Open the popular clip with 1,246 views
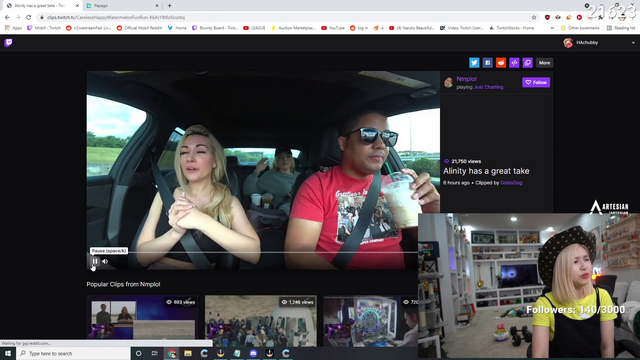The image size is (640, 360). click(261, 321)
